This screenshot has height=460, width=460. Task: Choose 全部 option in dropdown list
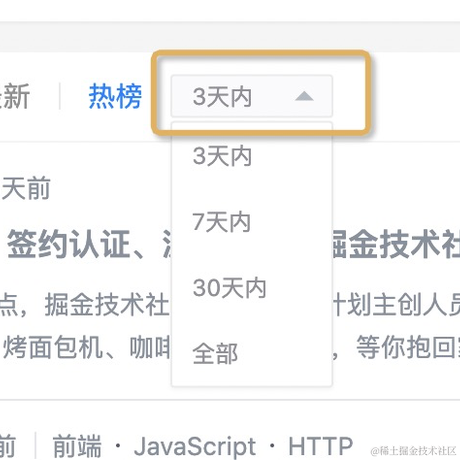click(252, 354)
